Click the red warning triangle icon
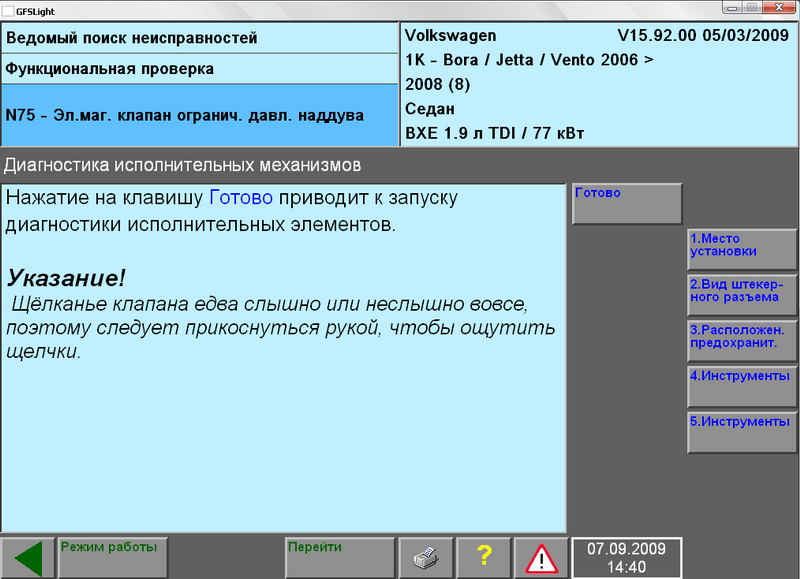Screen dimensions: 800x579 (x=541, y=558)
